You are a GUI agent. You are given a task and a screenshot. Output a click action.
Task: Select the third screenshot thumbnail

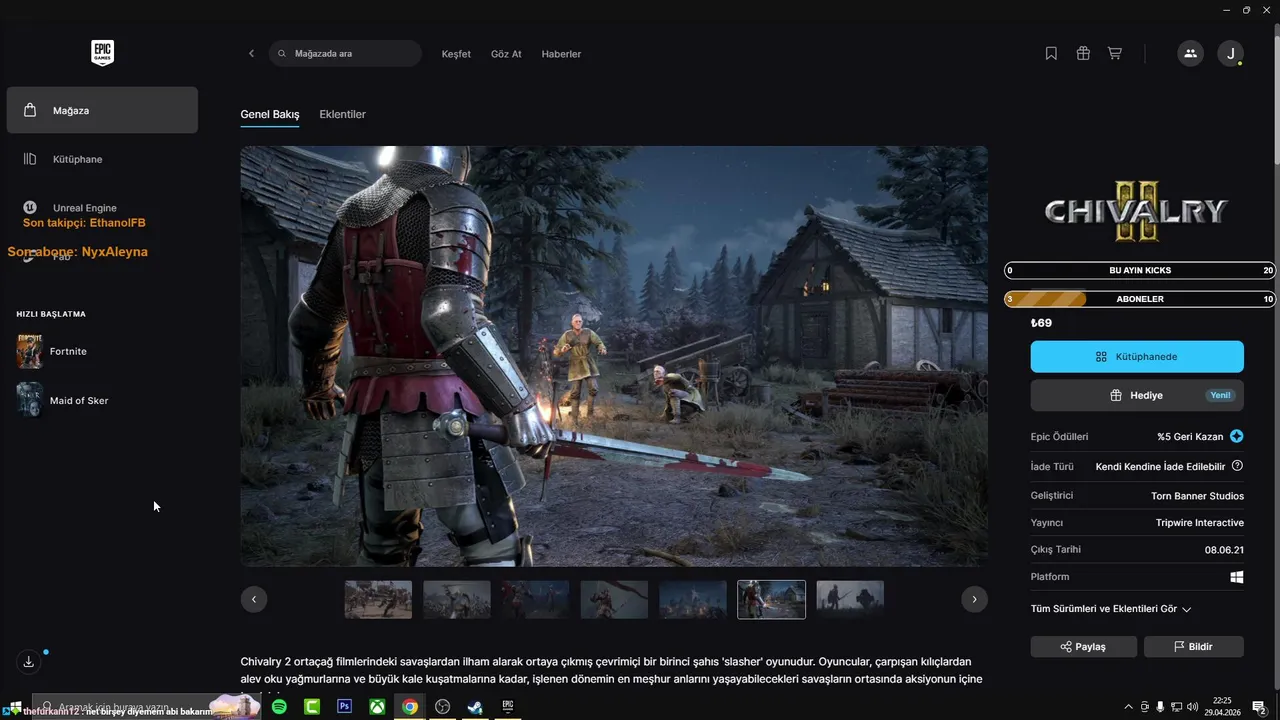click(x=536, y=599)
